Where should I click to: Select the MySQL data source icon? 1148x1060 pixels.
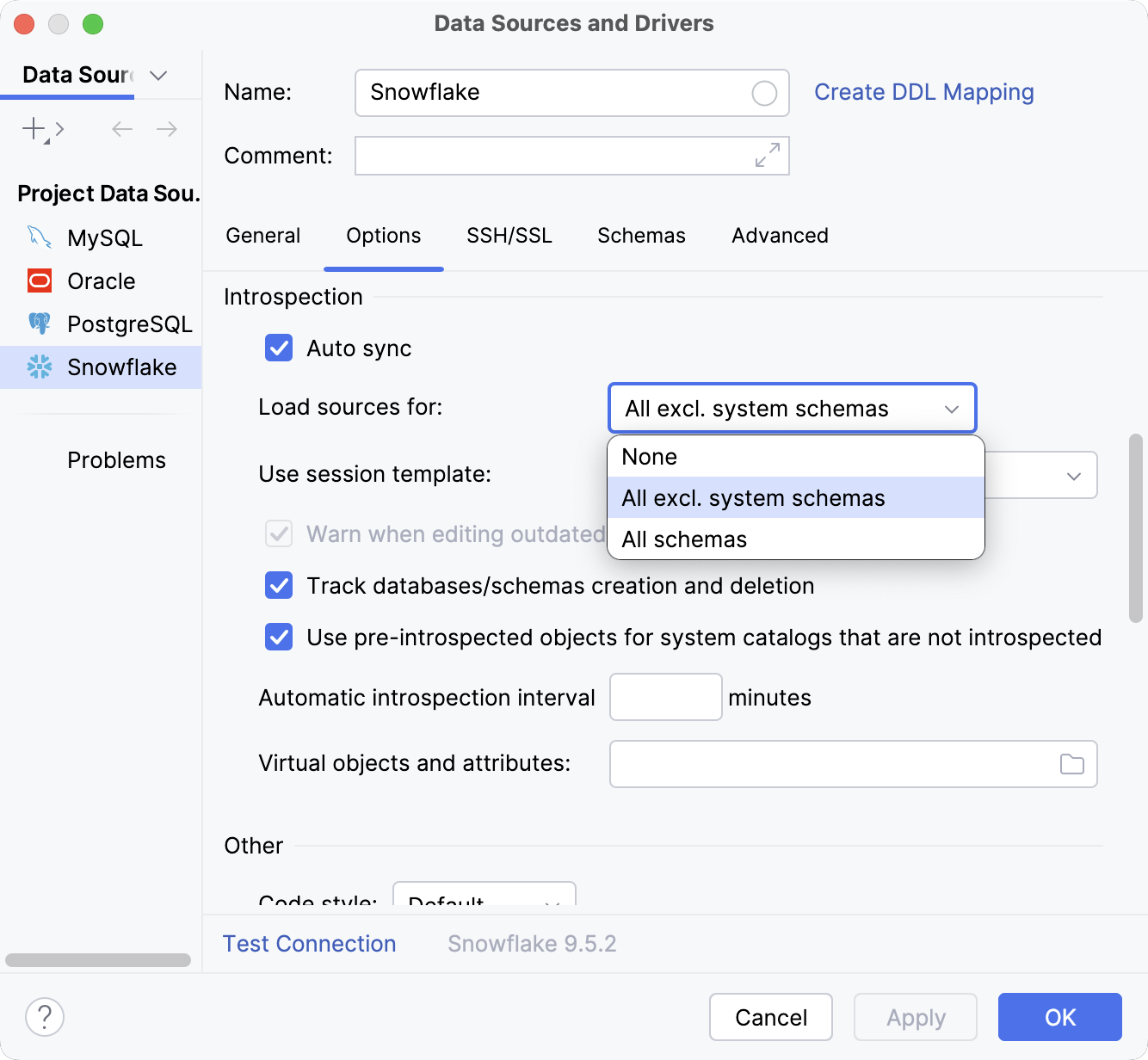38,237
